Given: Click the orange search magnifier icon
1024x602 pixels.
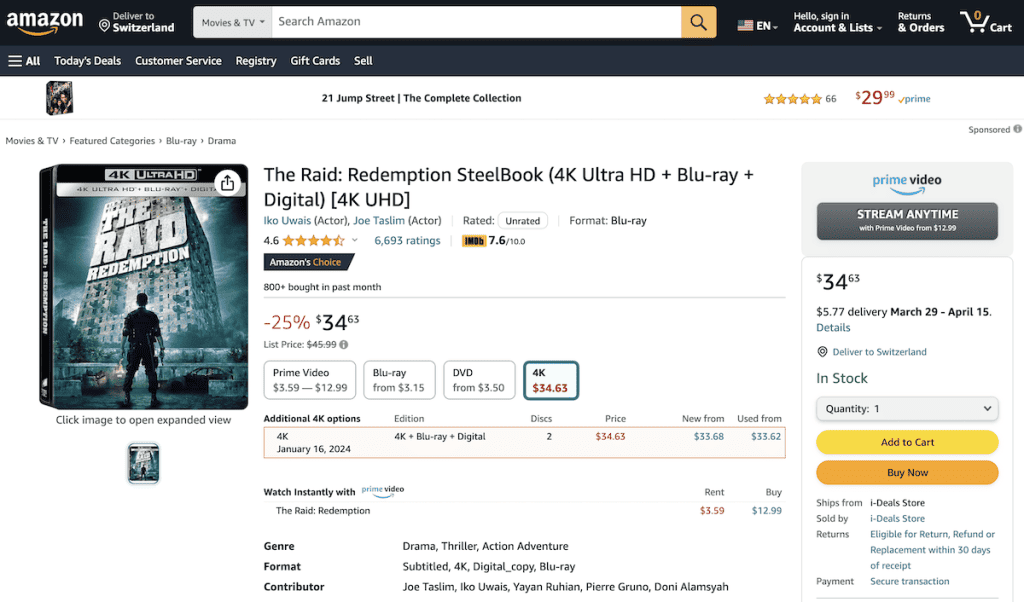Looking at the screenshot, I should tap(698, 21).
